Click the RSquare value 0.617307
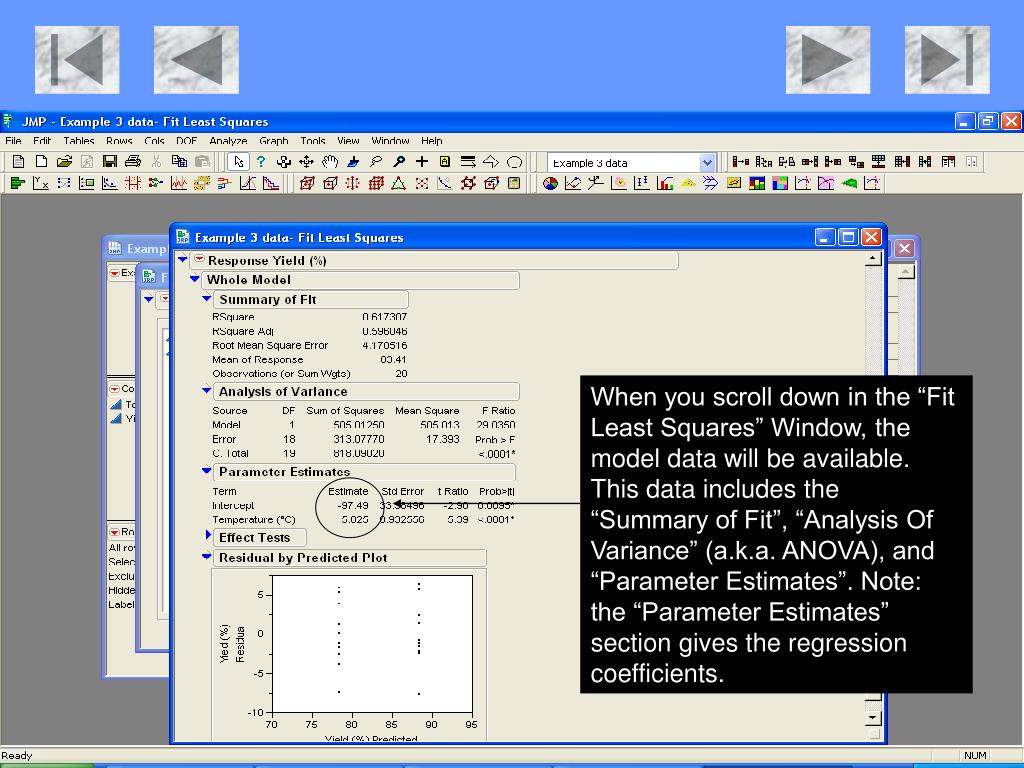1024x768 pixels. click(x=385, y=317)
